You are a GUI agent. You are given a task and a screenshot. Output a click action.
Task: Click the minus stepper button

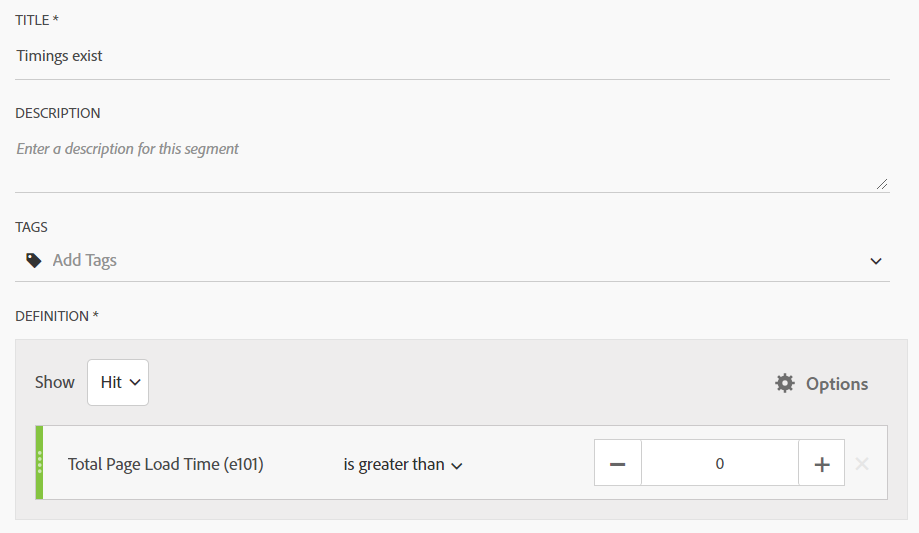pyautogui.click(x=618, y=463)
